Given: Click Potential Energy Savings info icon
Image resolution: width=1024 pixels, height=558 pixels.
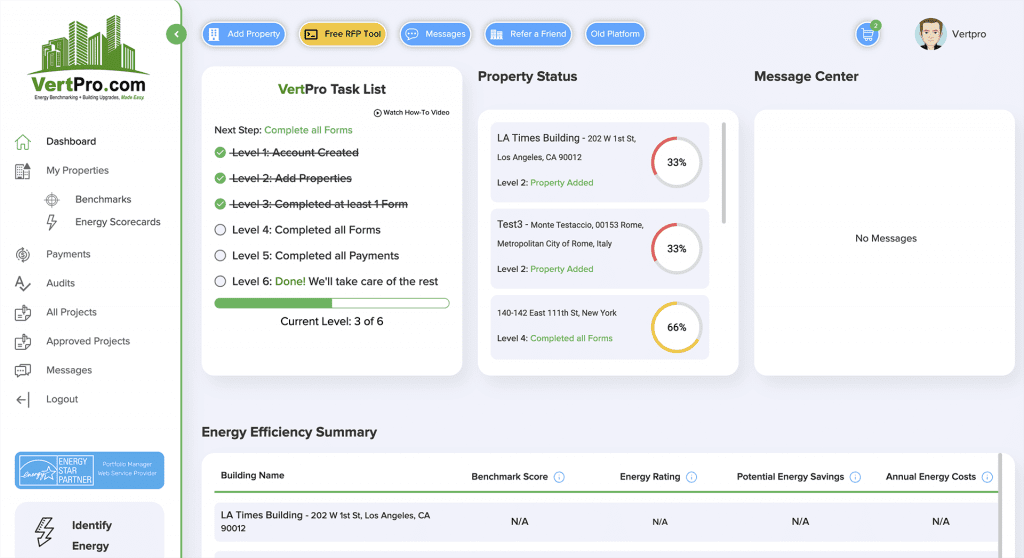Looking at the screenshot, I should (855, 477).
